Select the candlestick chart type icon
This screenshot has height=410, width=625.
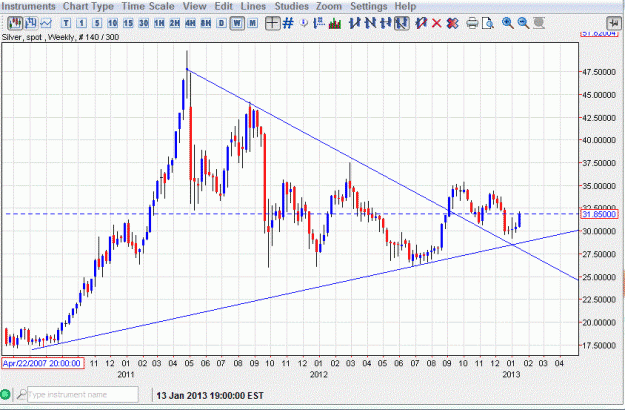(15, 23)
